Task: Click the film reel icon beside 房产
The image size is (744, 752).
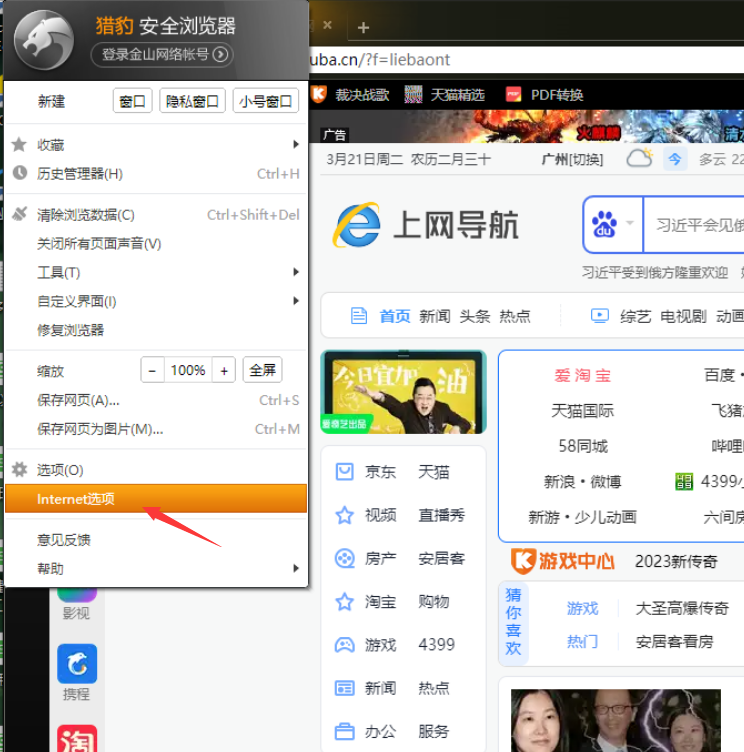Action: pyautogui.click(x=344, y=558)
